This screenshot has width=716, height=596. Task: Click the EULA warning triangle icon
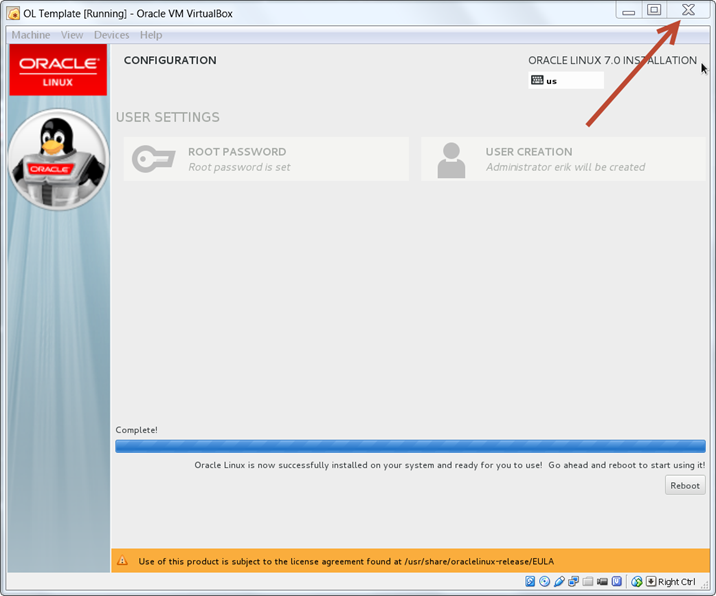122,560
